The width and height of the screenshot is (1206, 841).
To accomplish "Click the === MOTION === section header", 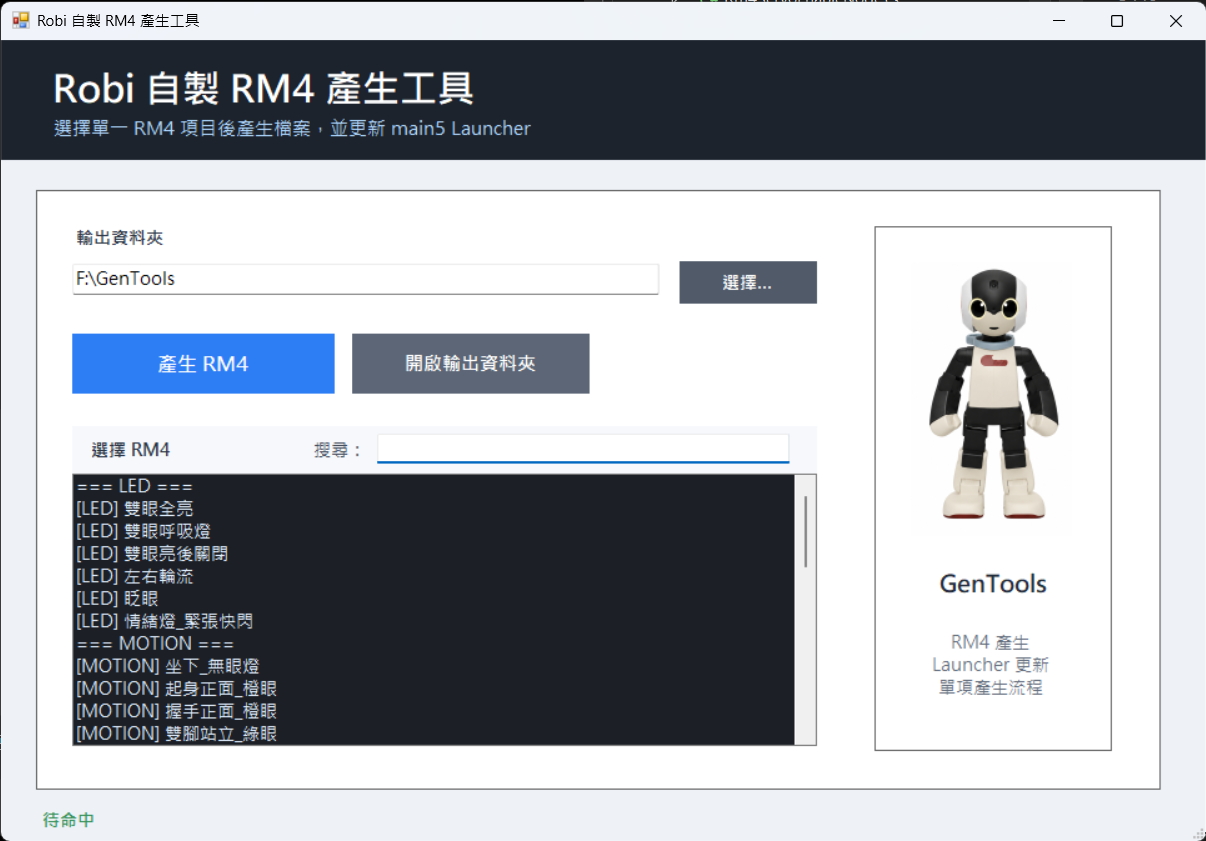I will [434, 644].
